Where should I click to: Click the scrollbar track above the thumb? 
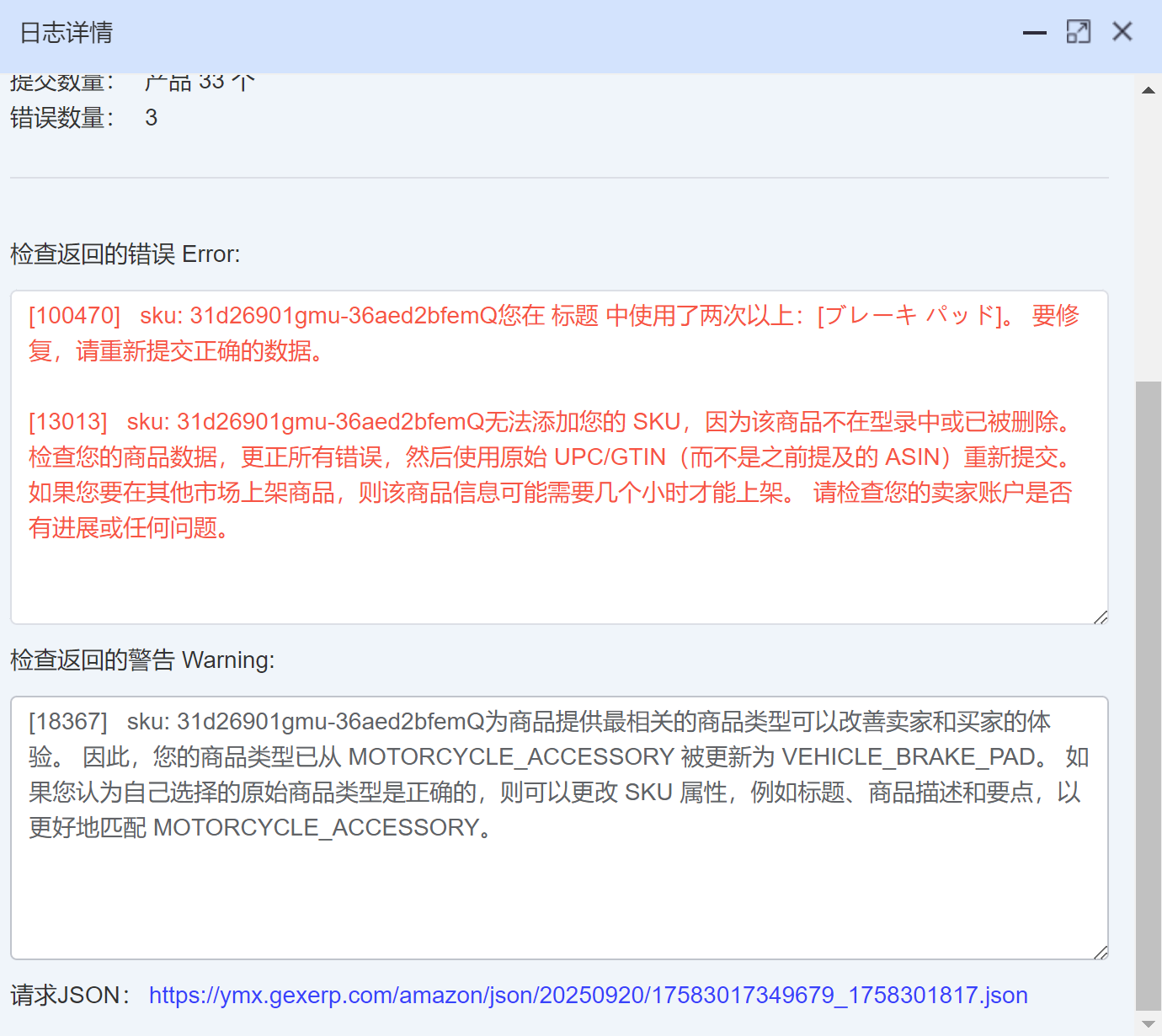(x=1148, y=236)
